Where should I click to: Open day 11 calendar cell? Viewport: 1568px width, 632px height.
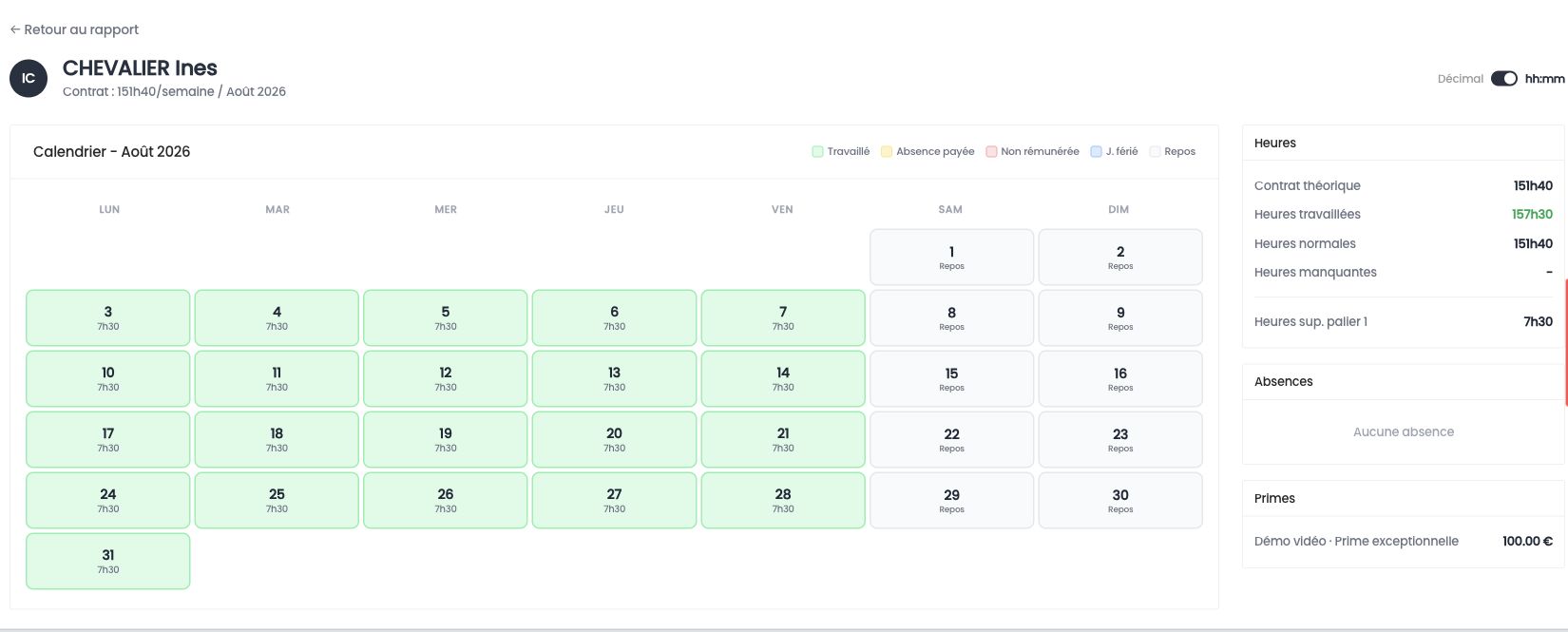[x=277, y=378]
